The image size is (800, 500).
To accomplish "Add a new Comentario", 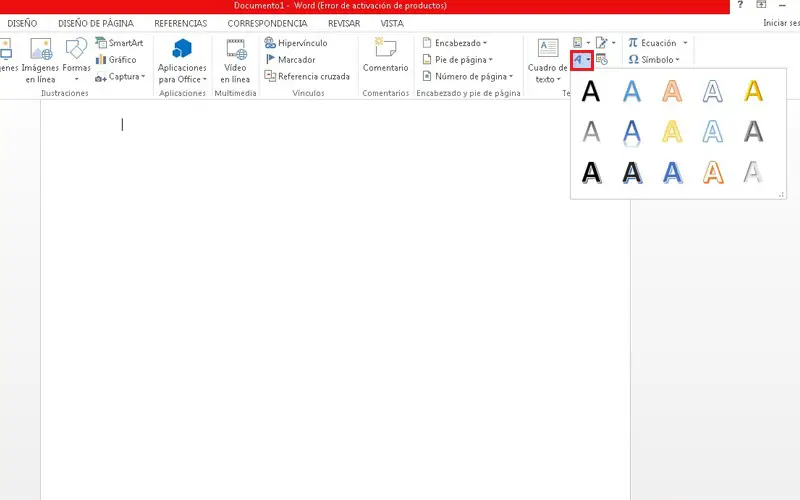I will pyautogui.click(x=385, y=56).
